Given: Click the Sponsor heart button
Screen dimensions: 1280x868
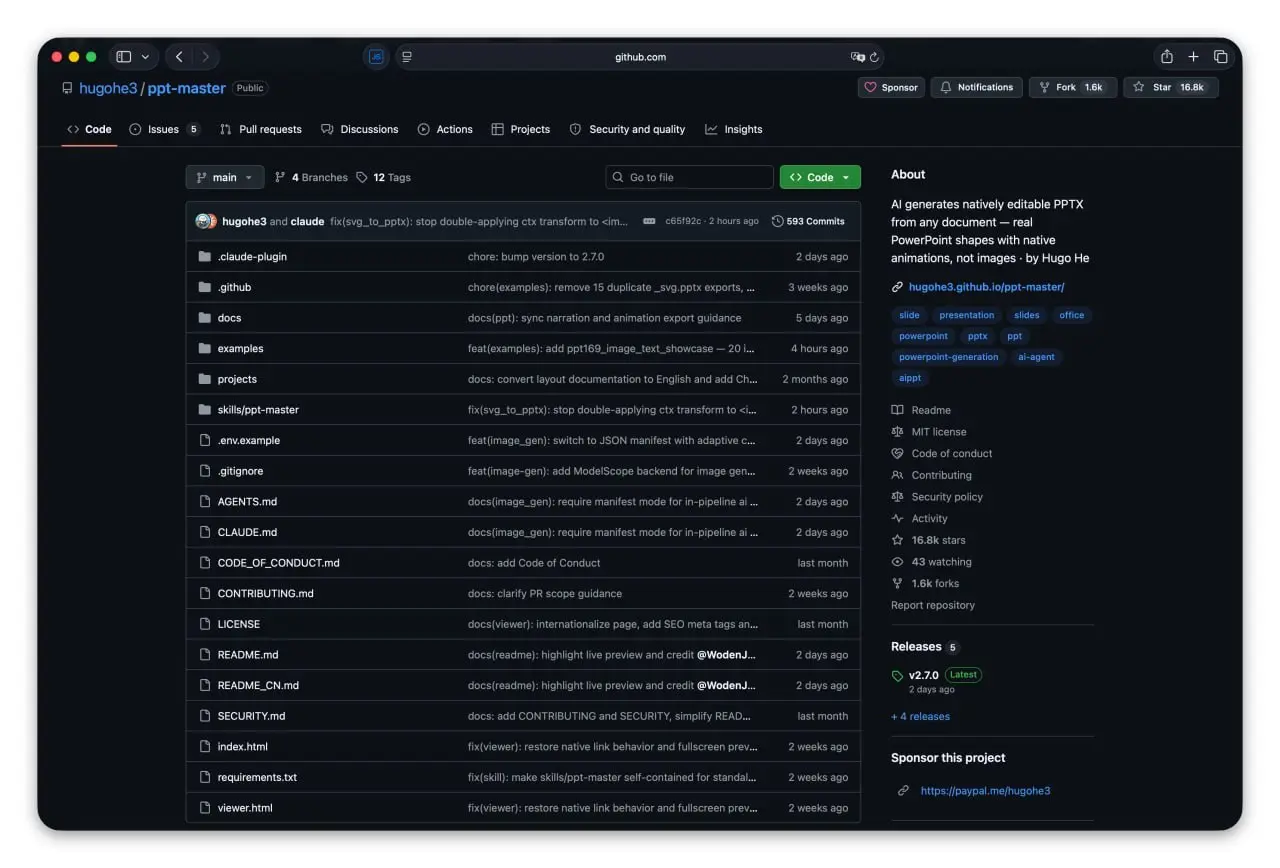Looking at the screenshot, I should pyautogui.click(x=891, y=87).
